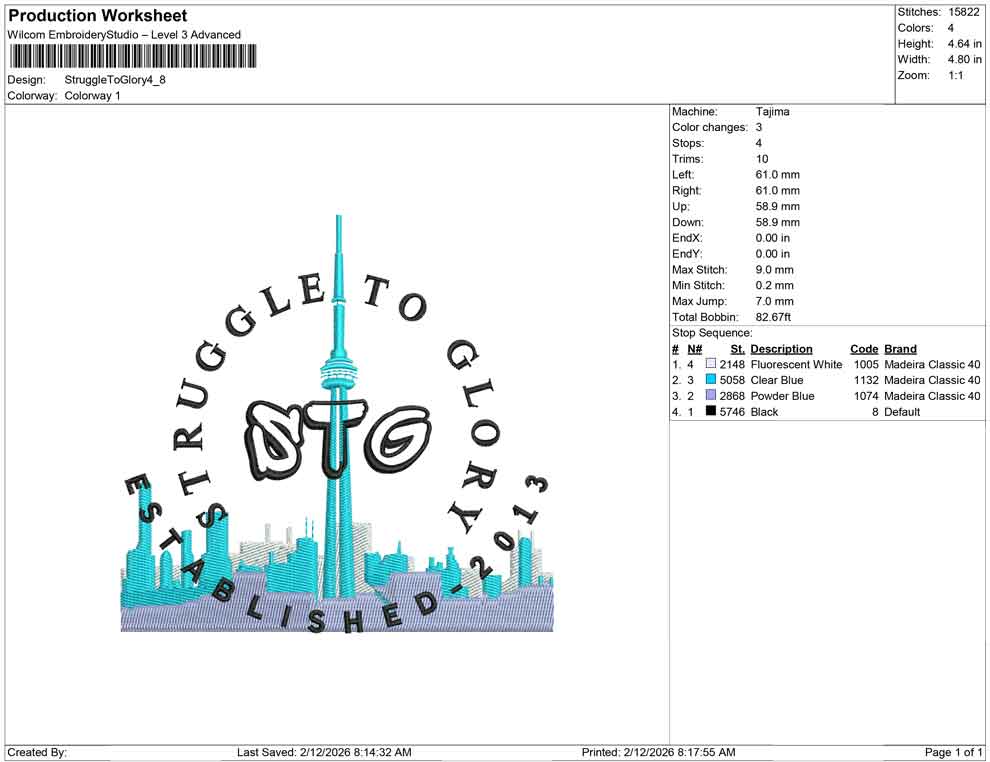
Task: Click the 'Stops:' label
Action: [x=688, y=143]
